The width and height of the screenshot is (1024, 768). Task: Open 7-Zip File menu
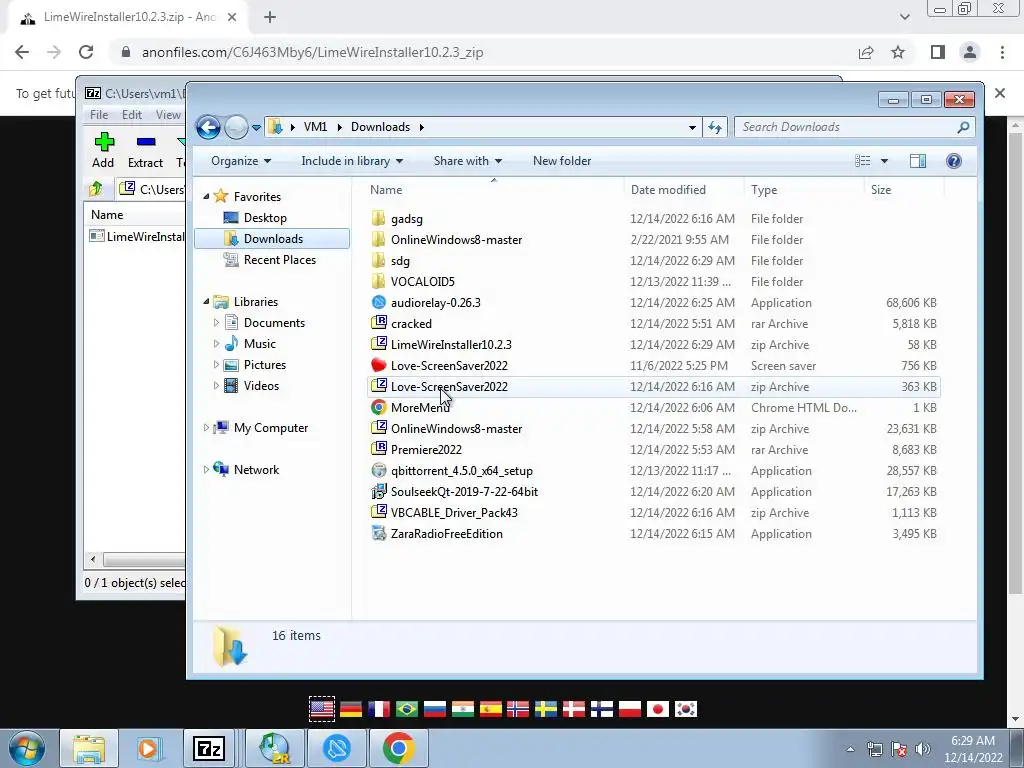tap(99, 115)
